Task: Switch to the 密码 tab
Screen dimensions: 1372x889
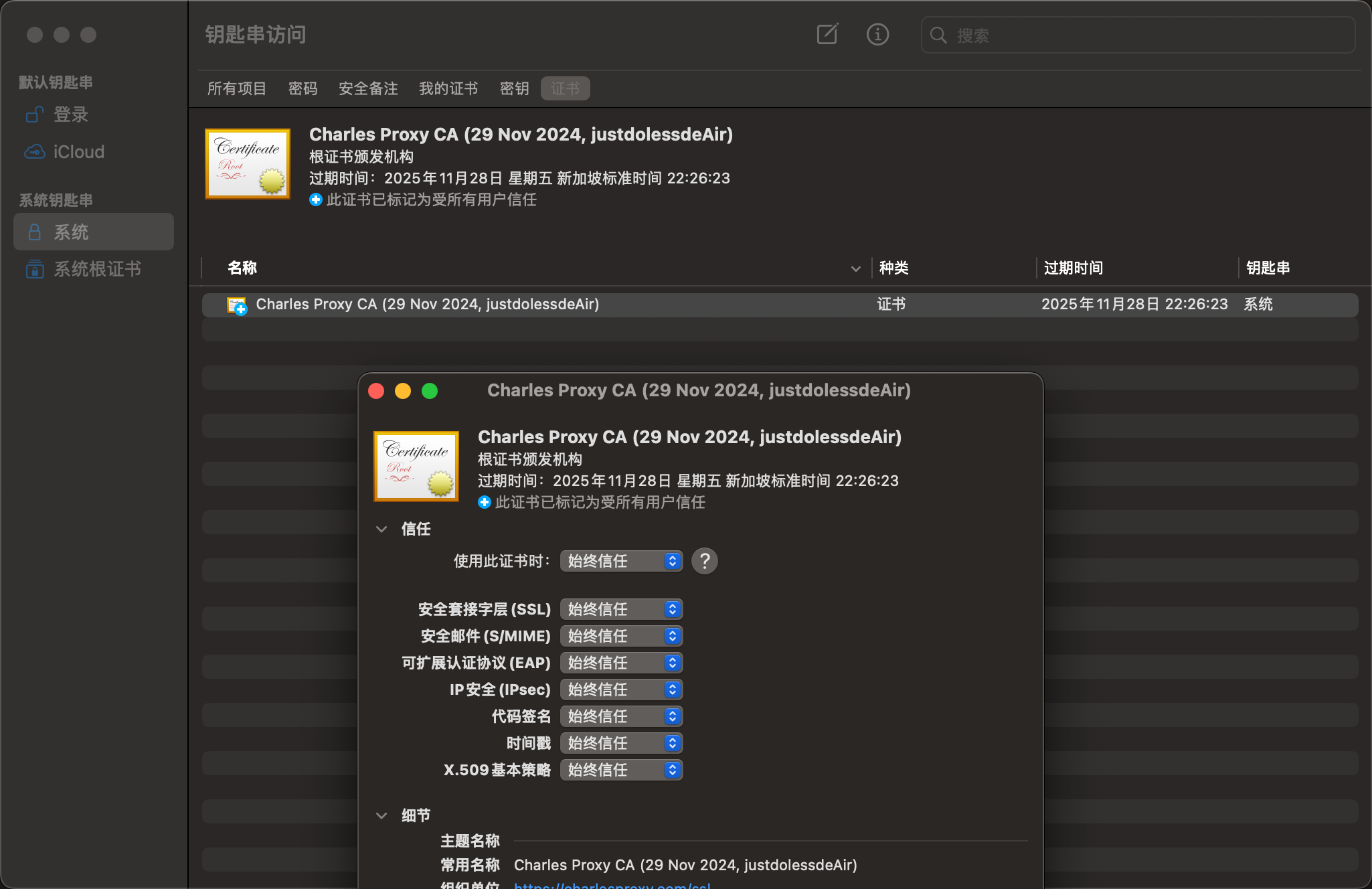Action: [303, 88]
